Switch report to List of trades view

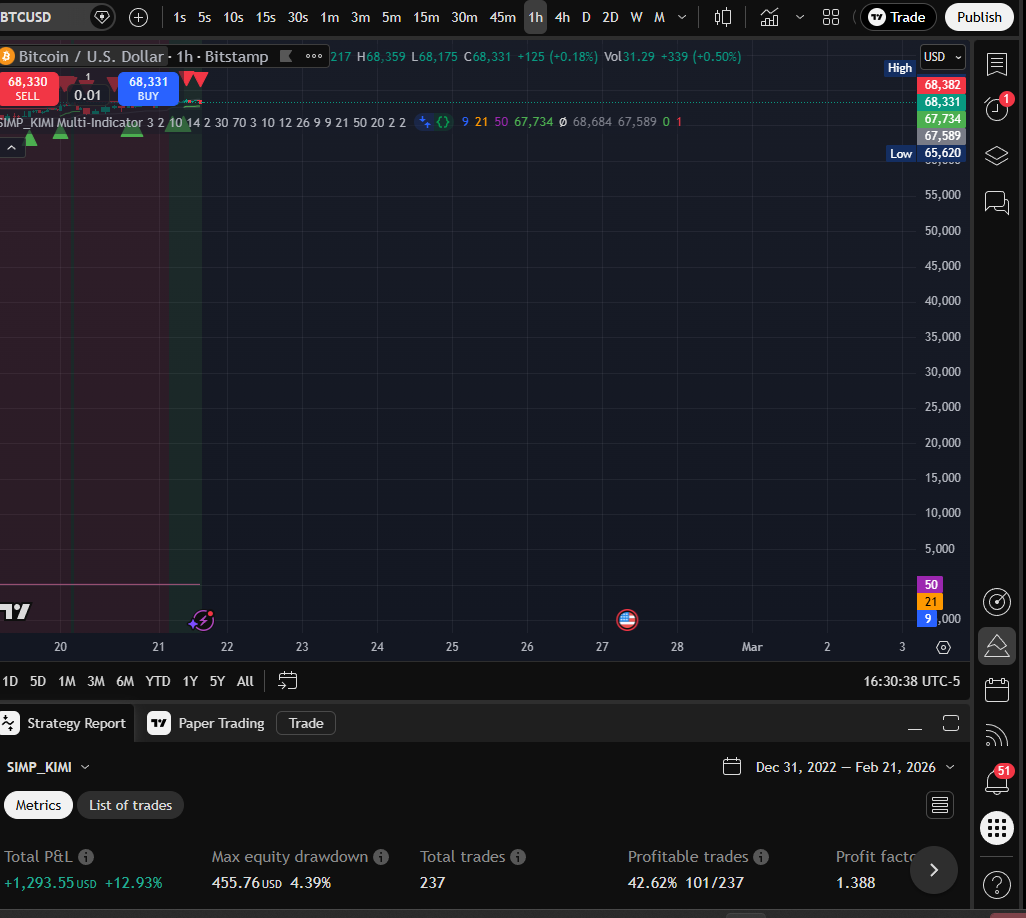[x=130, y=805]
